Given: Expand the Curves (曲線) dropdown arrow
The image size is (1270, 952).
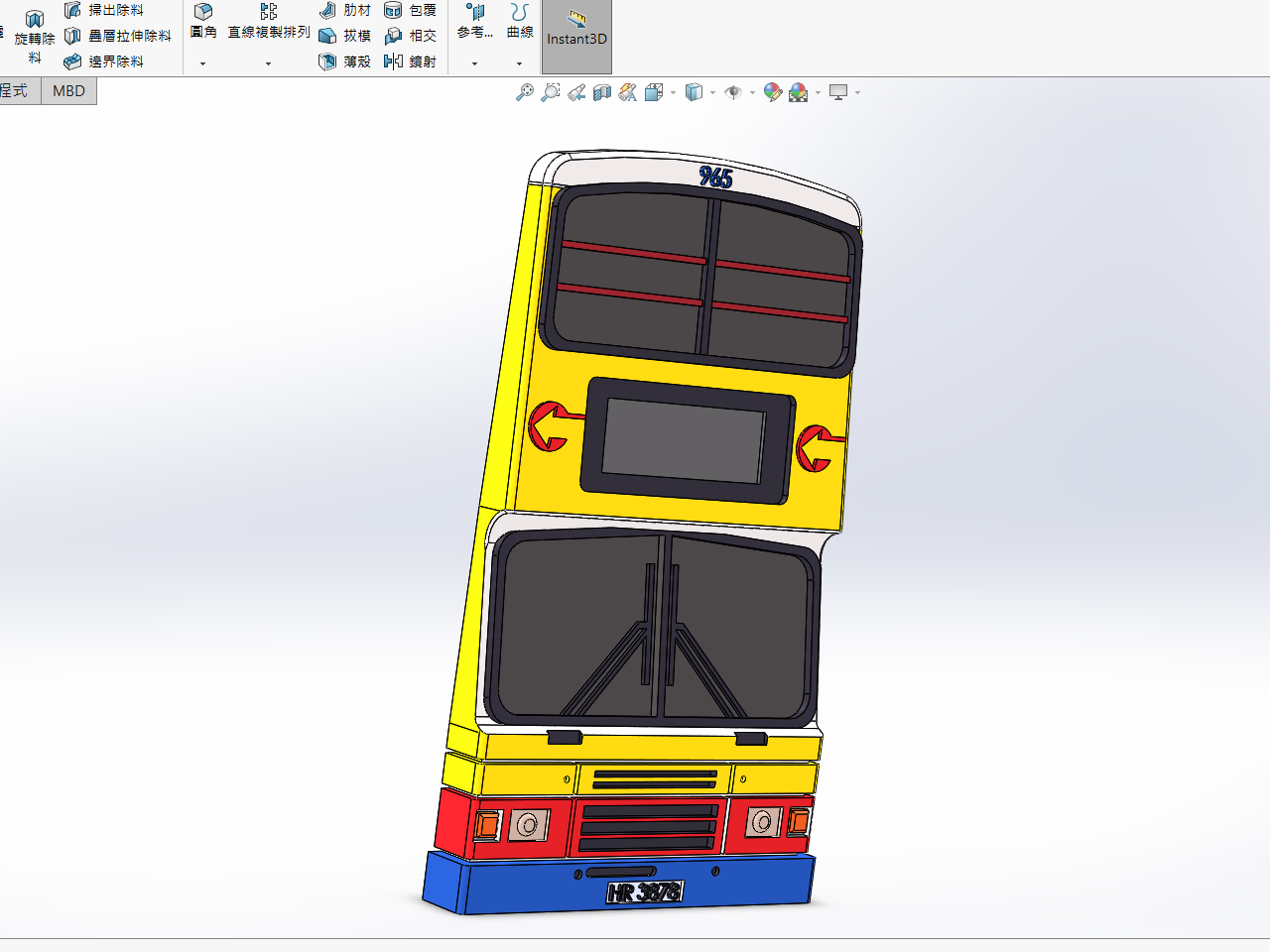Looking at the screenshot, I should (x=519, y=63).
